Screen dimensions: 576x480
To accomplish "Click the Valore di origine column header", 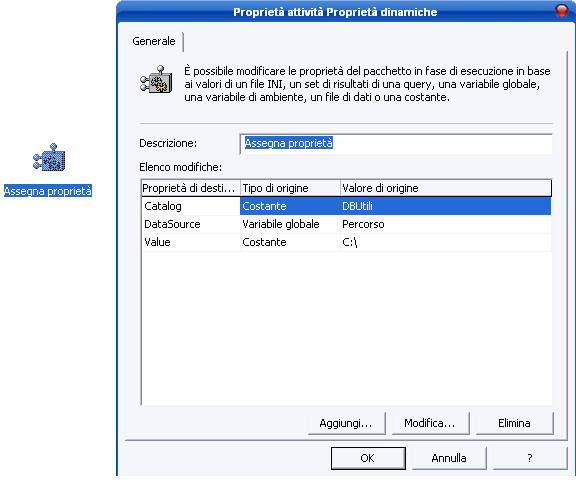I will point(446,188).
